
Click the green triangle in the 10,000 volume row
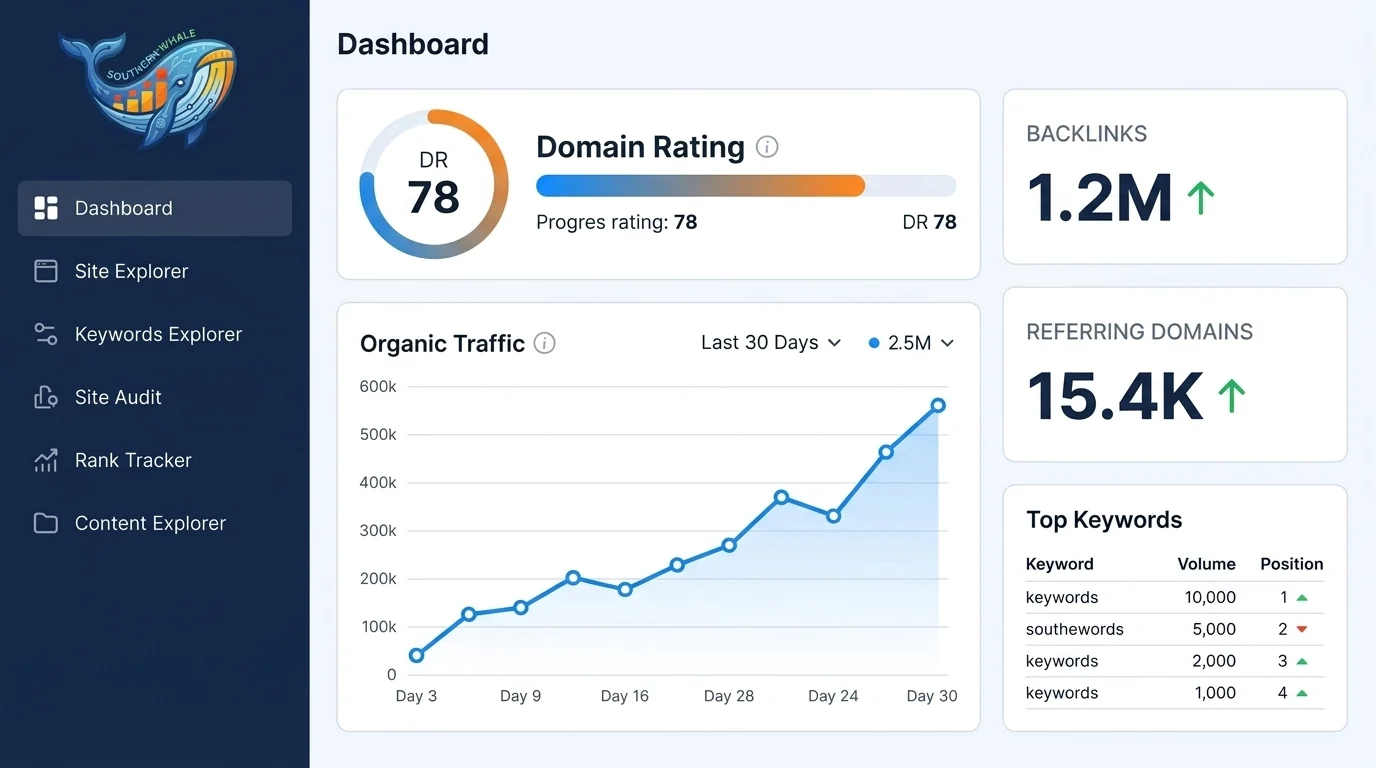1302,598
